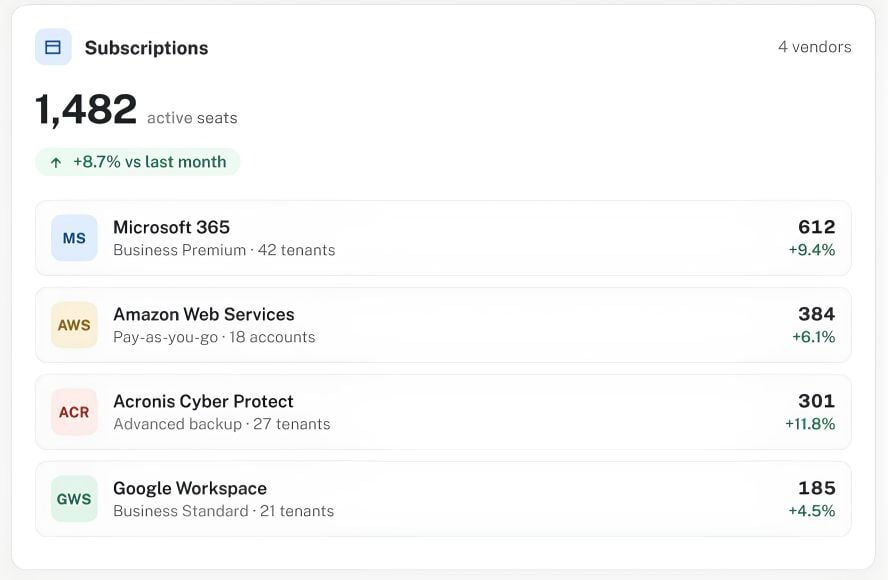
Task: Click Business Standard · 21 tenants text
Action: (x=224, y=511)
